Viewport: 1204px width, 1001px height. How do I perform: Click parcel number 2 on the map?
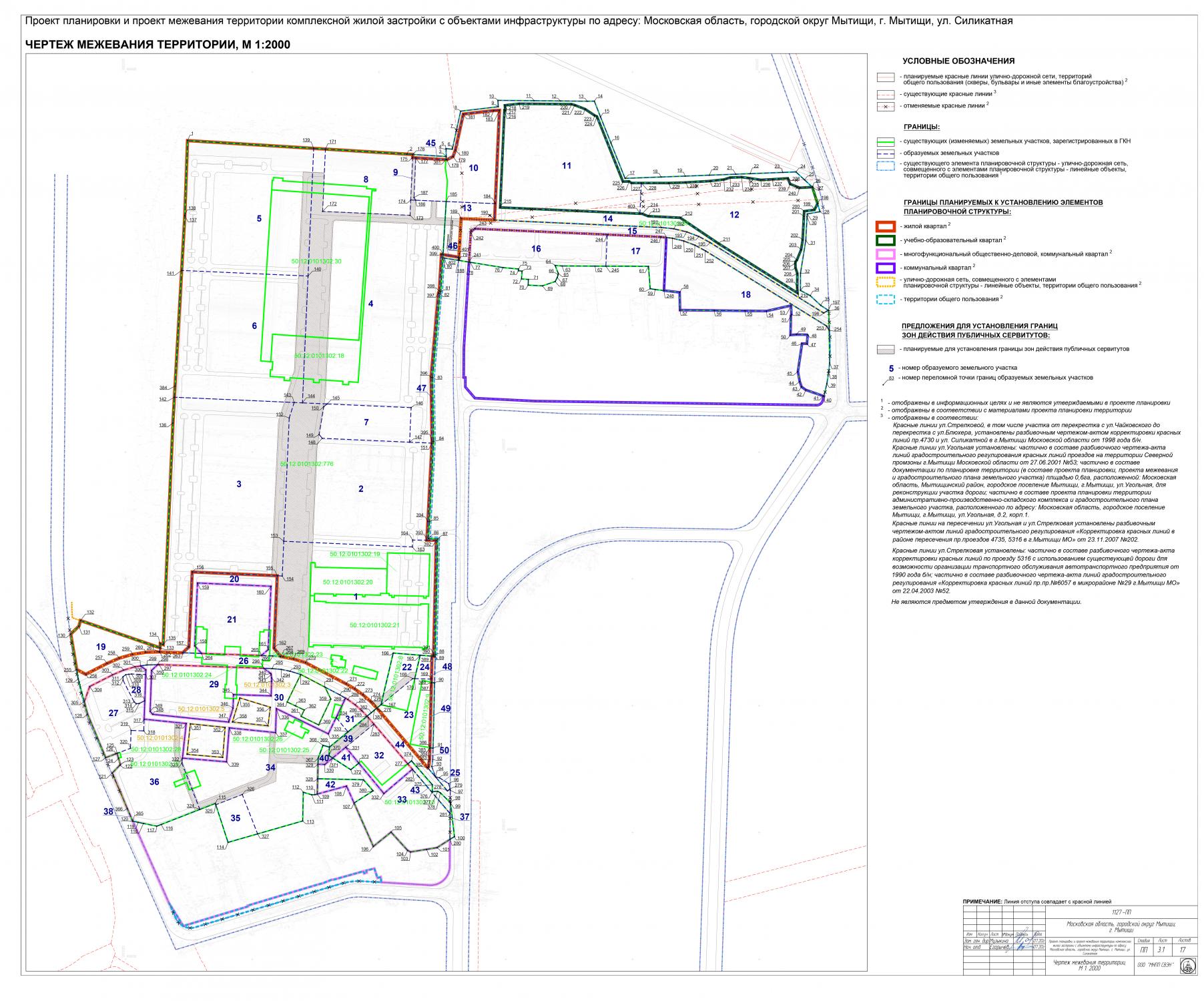(361, 489)
